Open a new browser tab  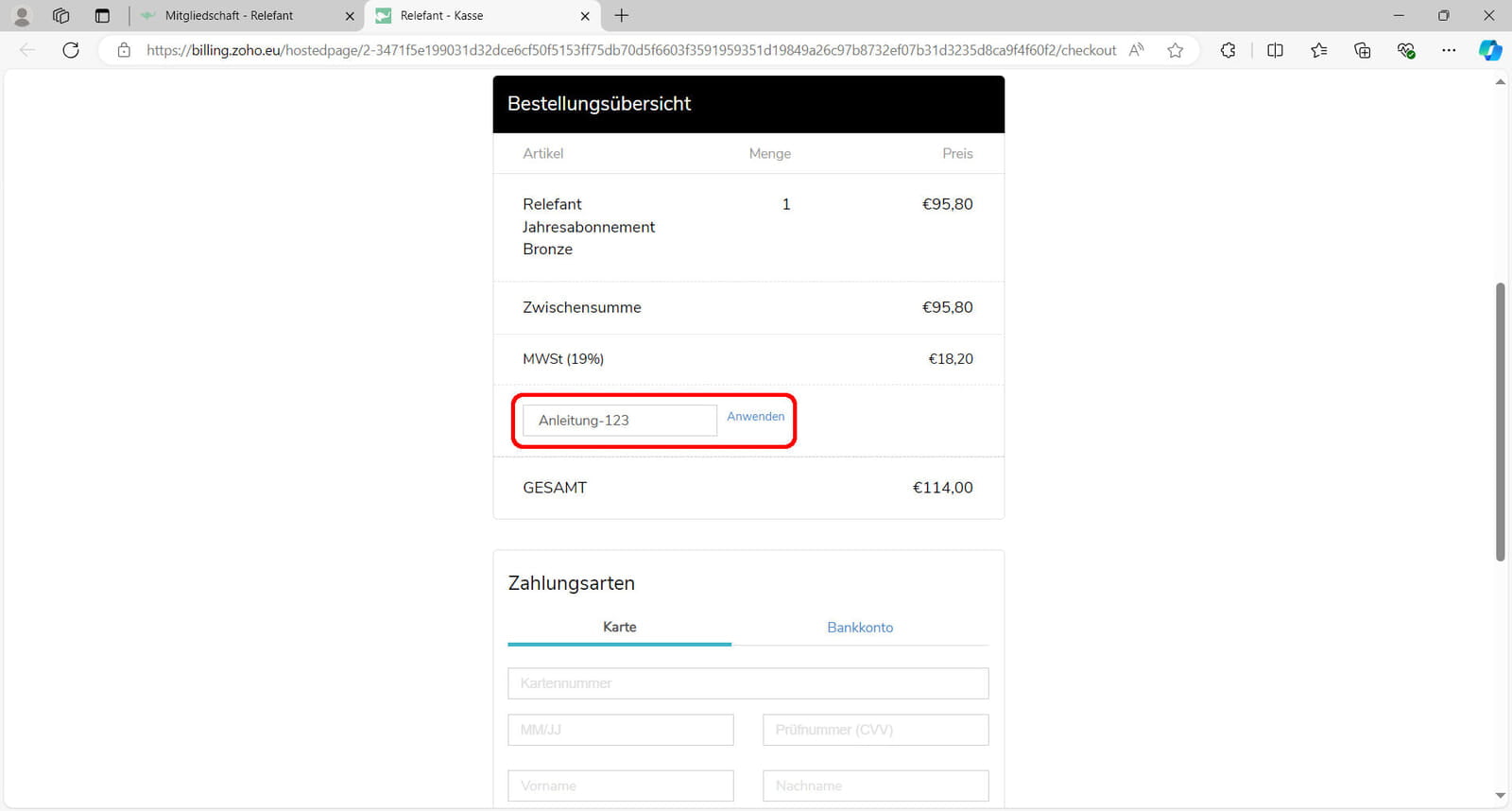coord(621,16)
